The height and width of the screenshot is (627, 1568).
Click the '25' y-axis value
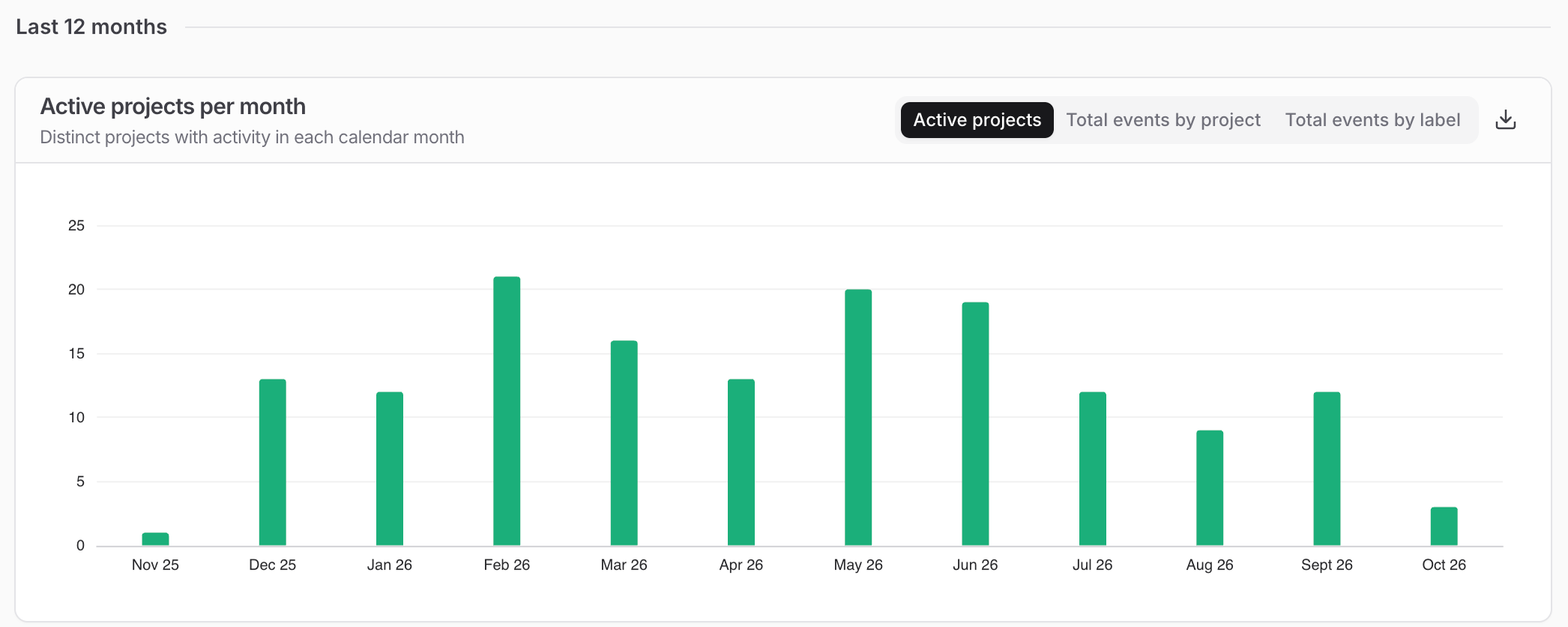pos(76,226)
